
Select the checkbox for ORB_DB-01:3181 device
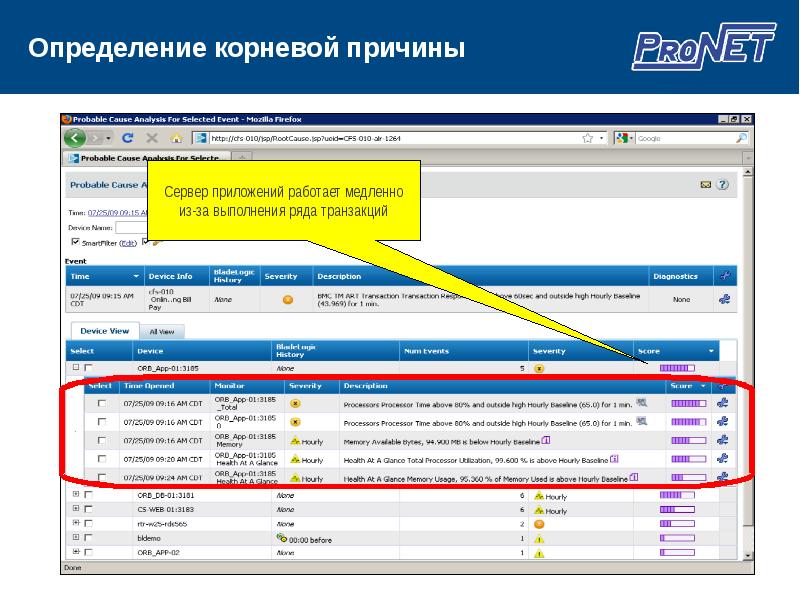(88, 494)
